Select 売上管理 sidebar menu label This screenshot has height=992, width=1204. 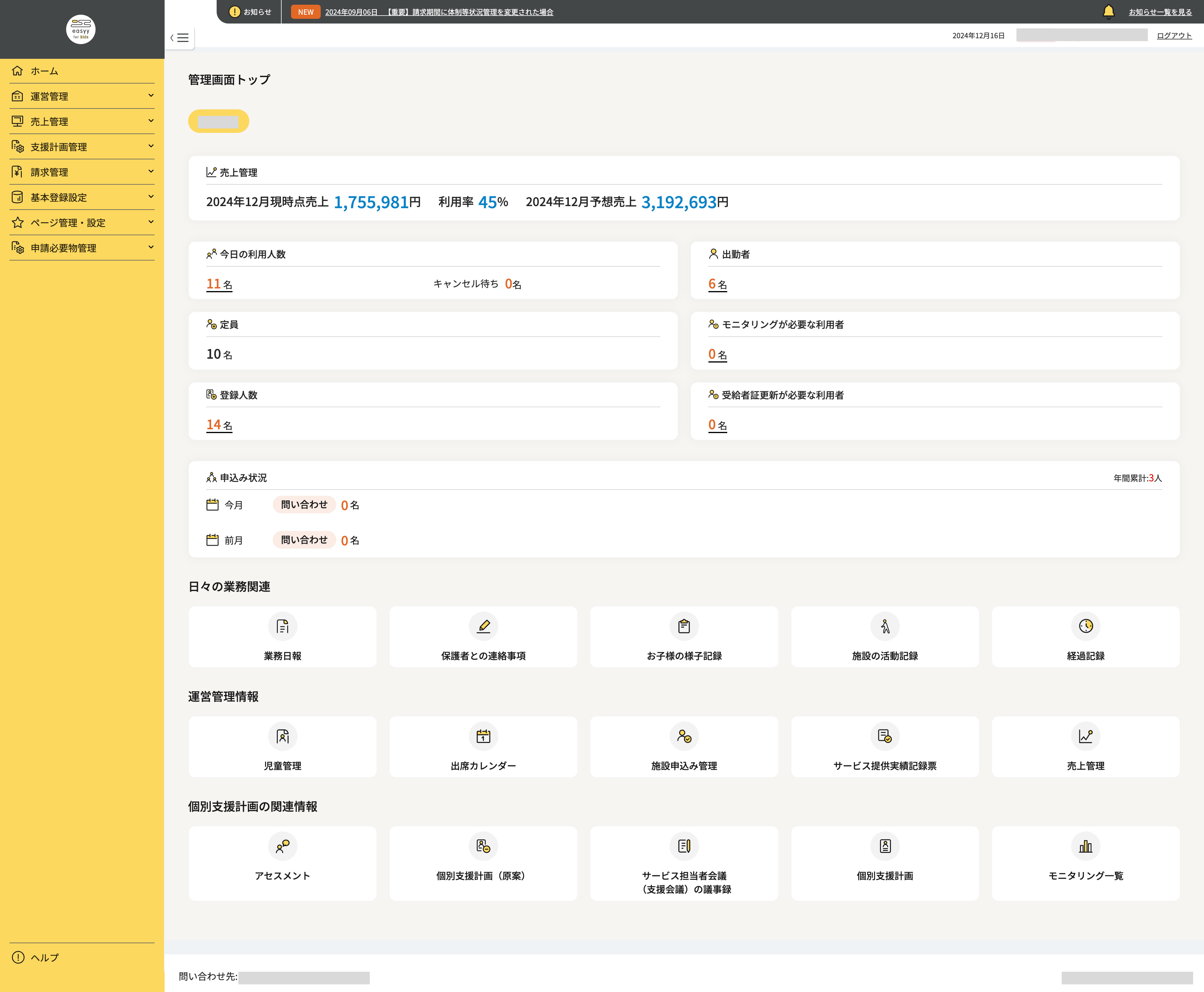pos(49,122)
